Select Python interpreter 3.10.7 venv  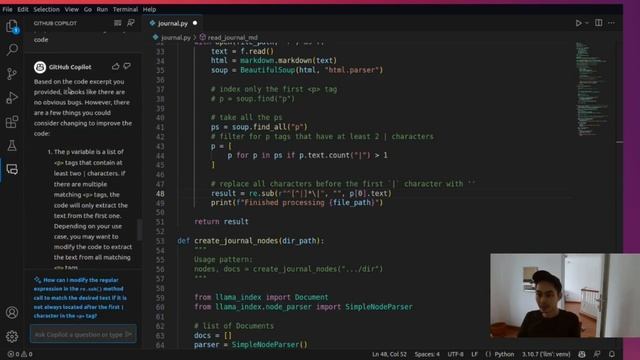[x=546, y=354]
